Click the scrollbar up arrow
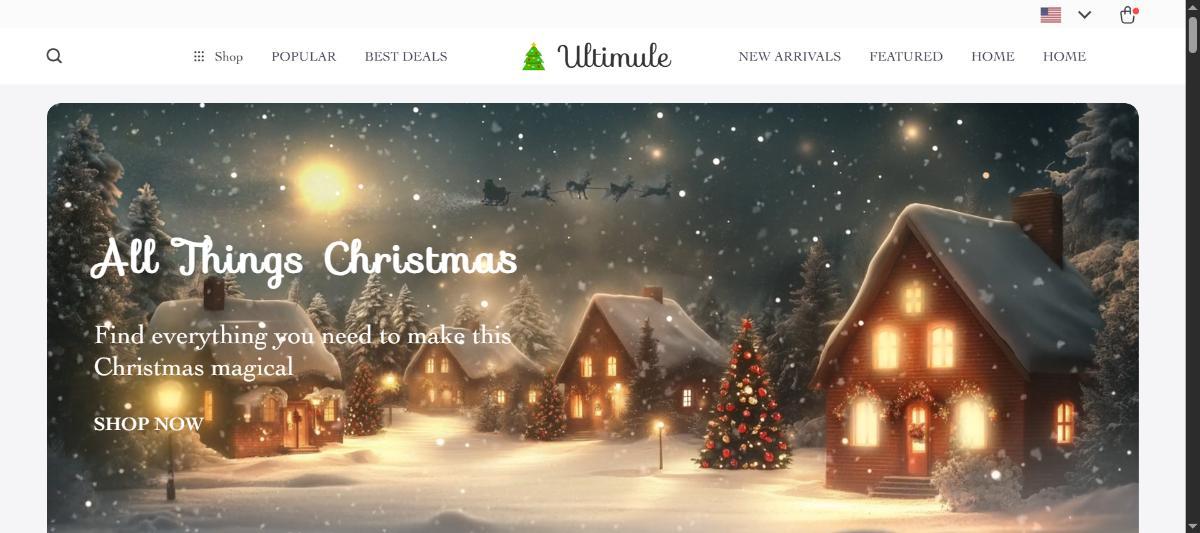 tap(1191, 7)
